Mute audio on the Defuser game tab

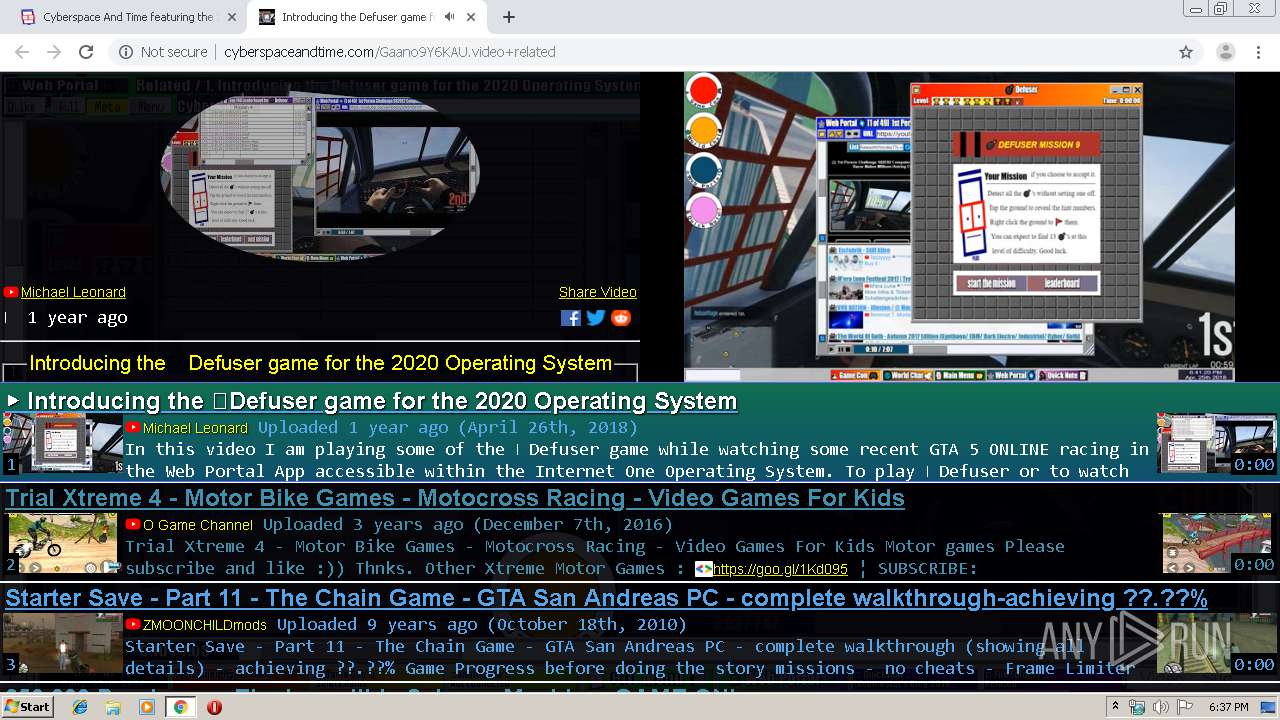point(450,17)
